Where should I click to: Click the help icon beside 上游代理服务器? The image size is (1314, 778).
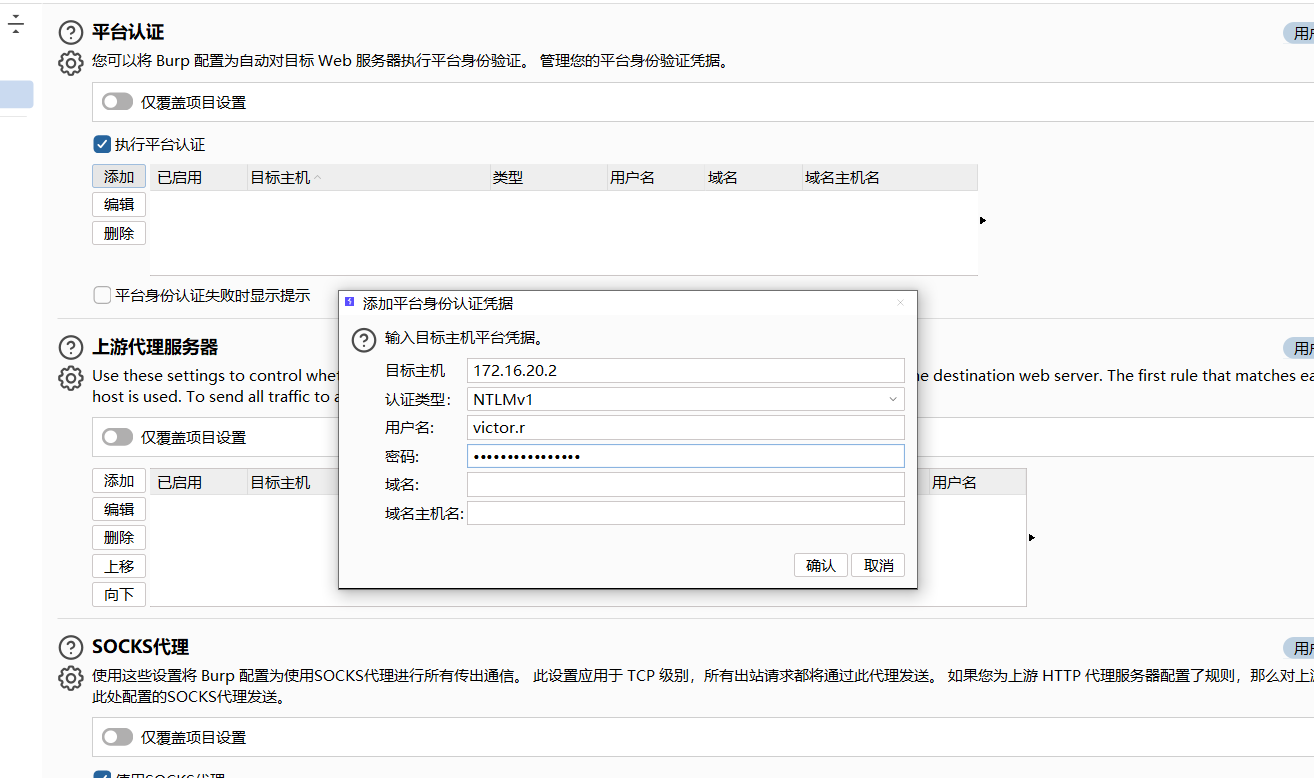70,347
